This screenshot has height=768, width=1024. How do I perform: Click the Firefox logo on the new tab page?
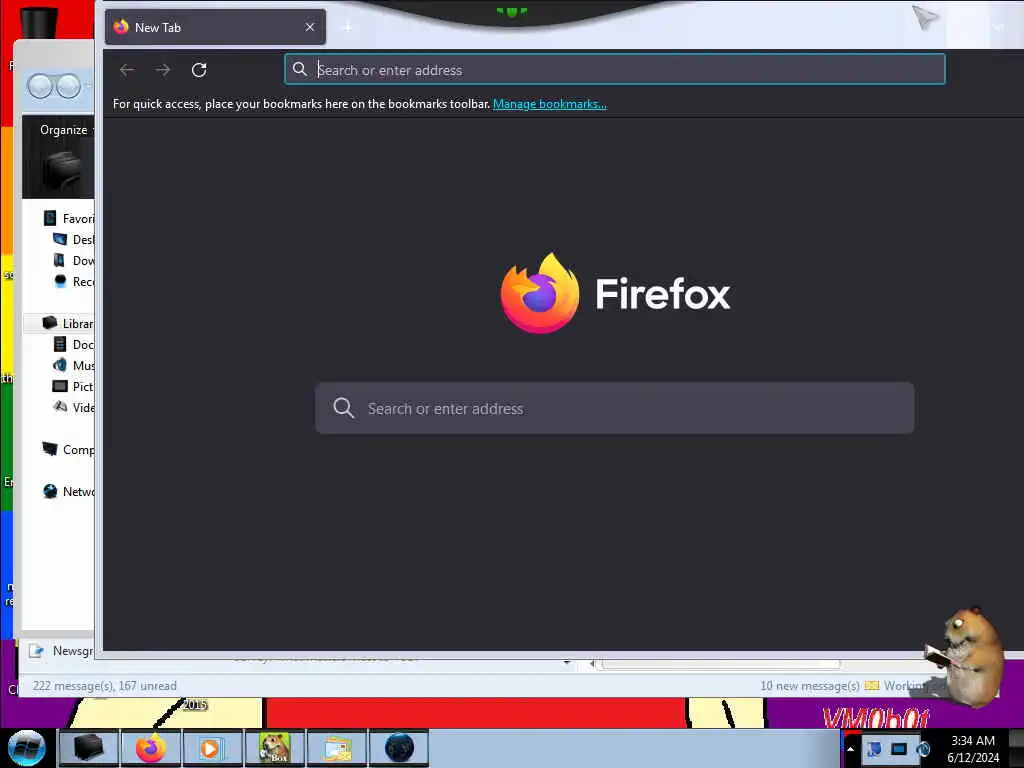click(x=540, y=293)
